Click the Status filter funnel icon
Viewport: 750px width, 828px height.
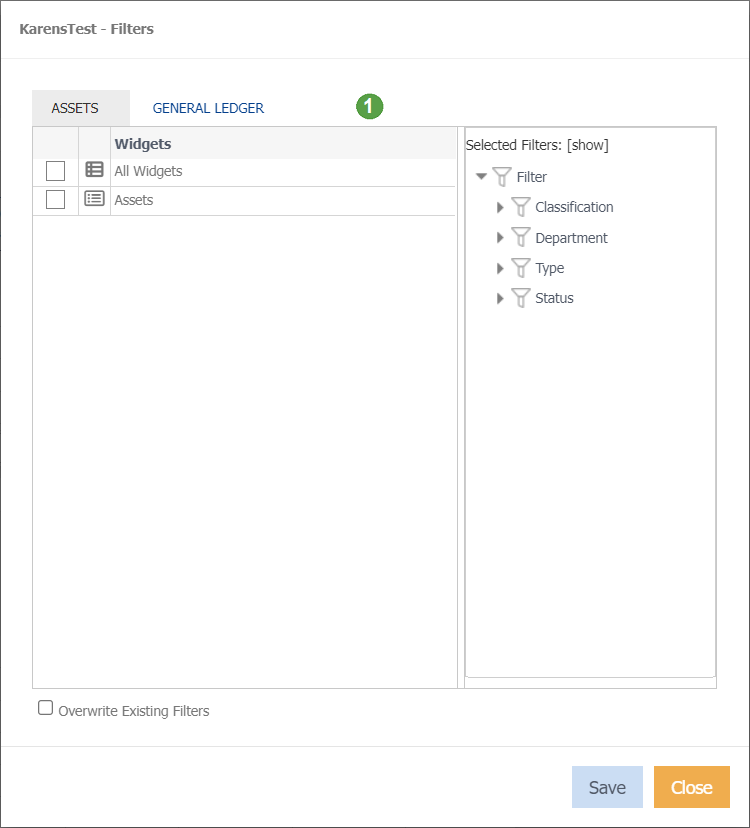pyautogui.click(x=520, y=297)
